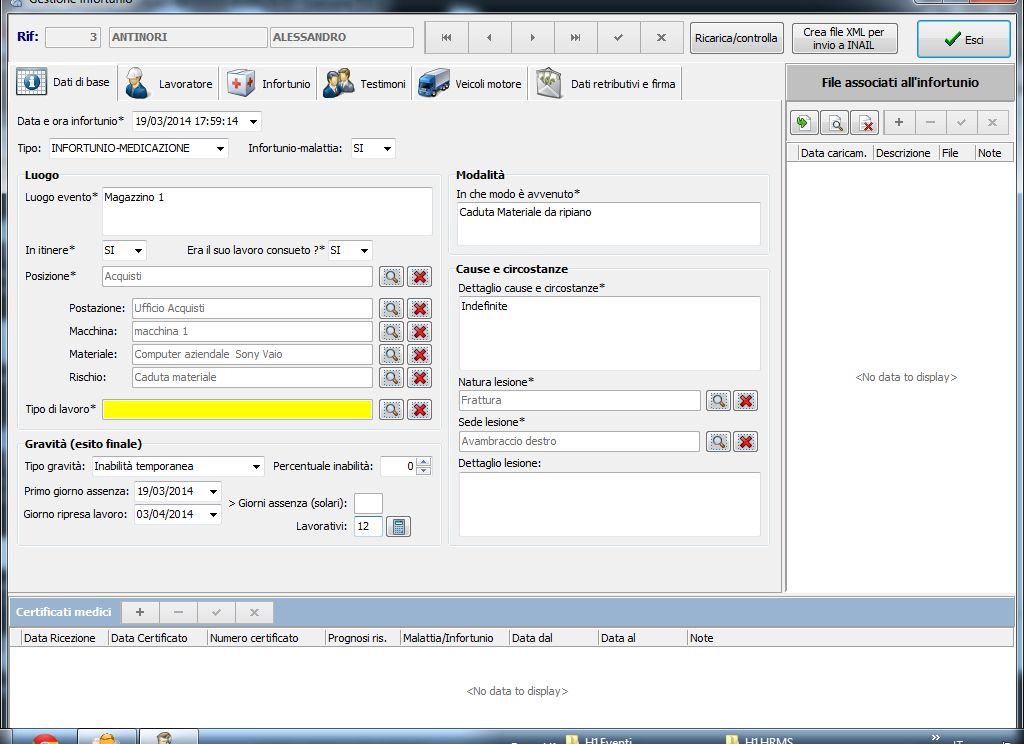
Task: Edit the Dettaglio cause e circostanze box
Action: [x=610, y=333]
